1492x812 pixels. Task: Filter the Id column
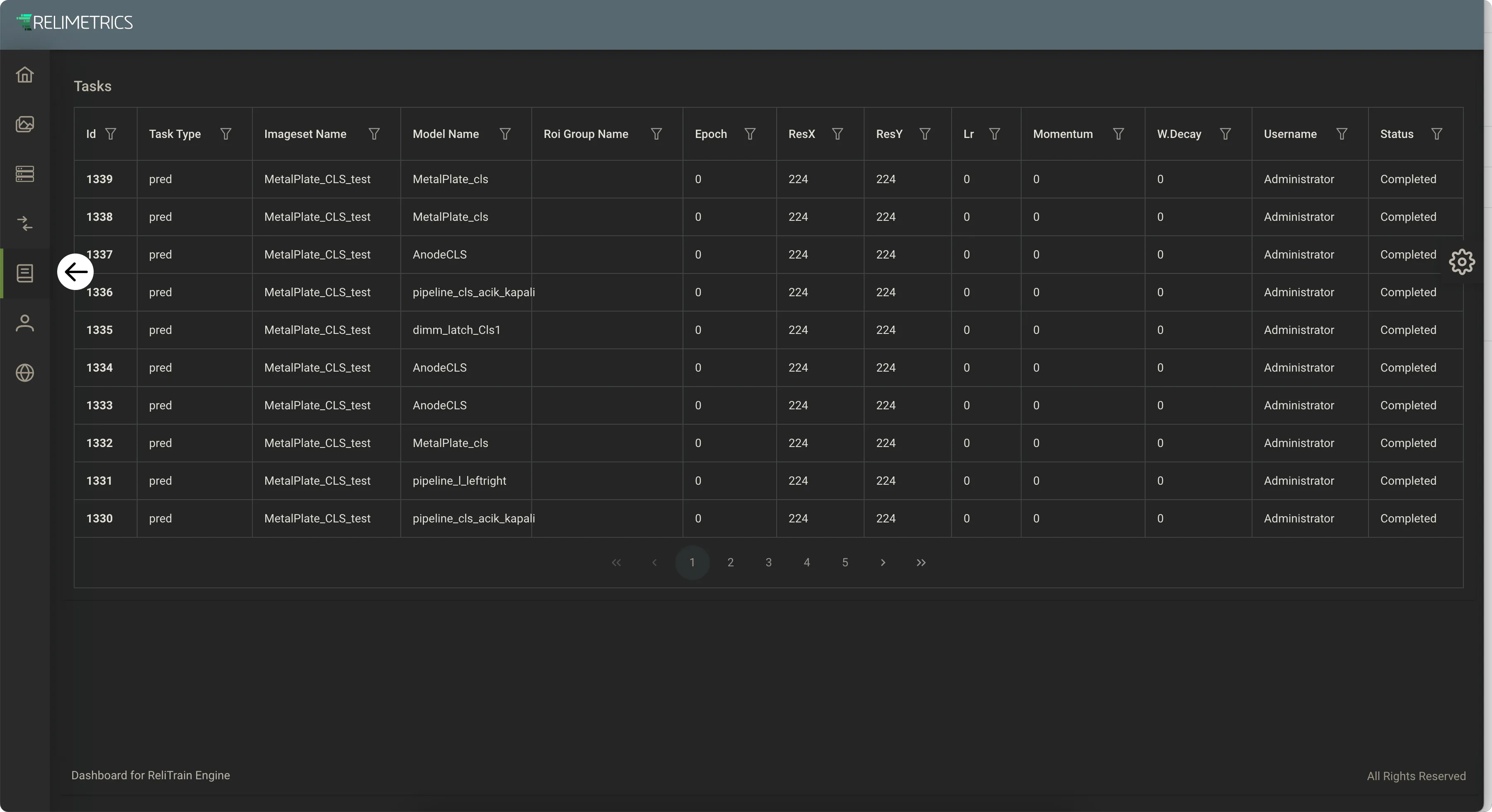coord(111,134)
